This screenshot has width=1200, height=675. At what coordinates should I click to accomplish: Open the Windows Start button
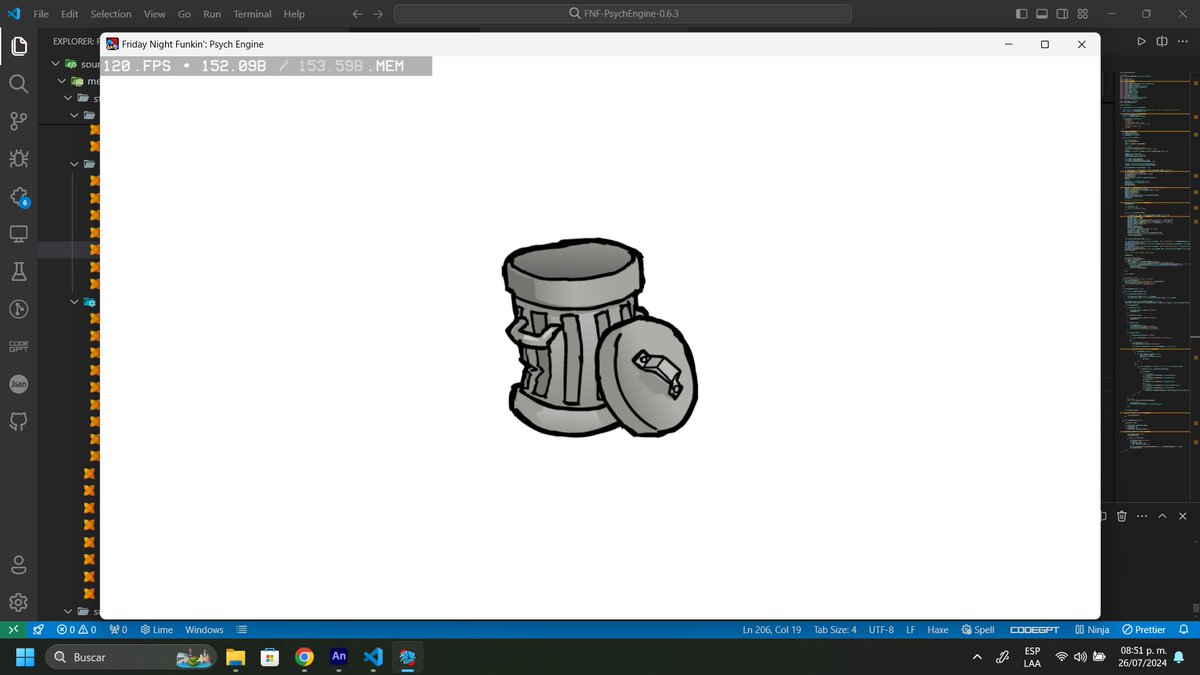(25, 657)
